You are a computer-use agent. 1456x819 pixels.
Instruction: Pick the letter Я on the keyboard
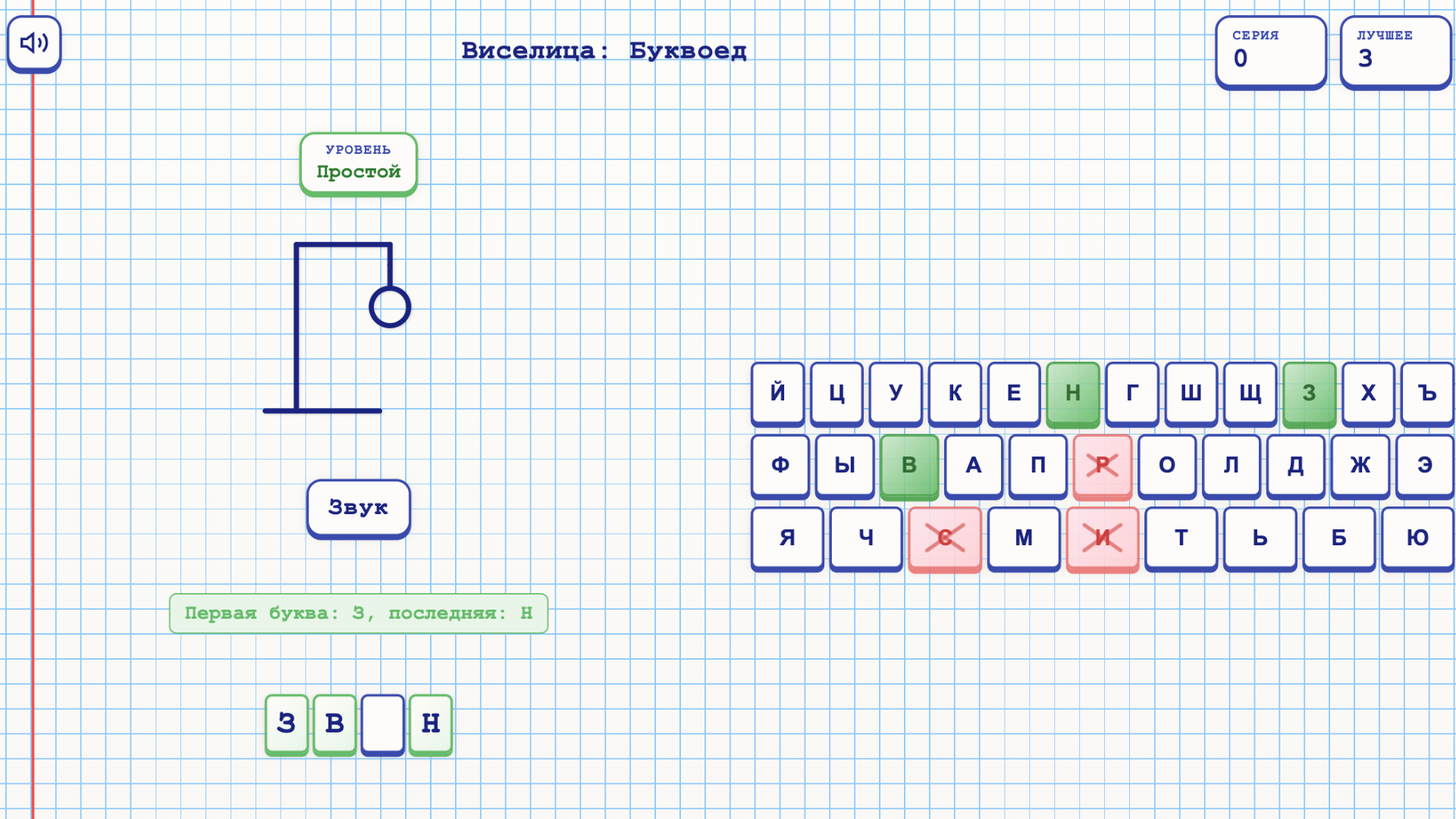(x=786, y=538)
